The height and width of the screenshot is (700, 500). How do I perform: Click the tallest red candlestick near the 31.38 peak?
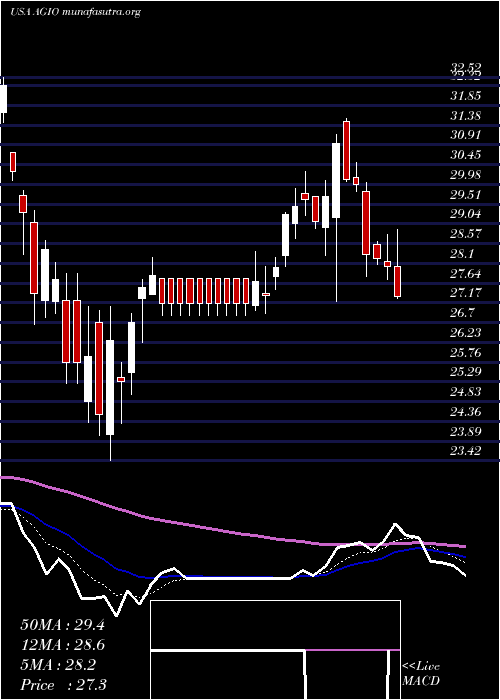tap(346, 150)
